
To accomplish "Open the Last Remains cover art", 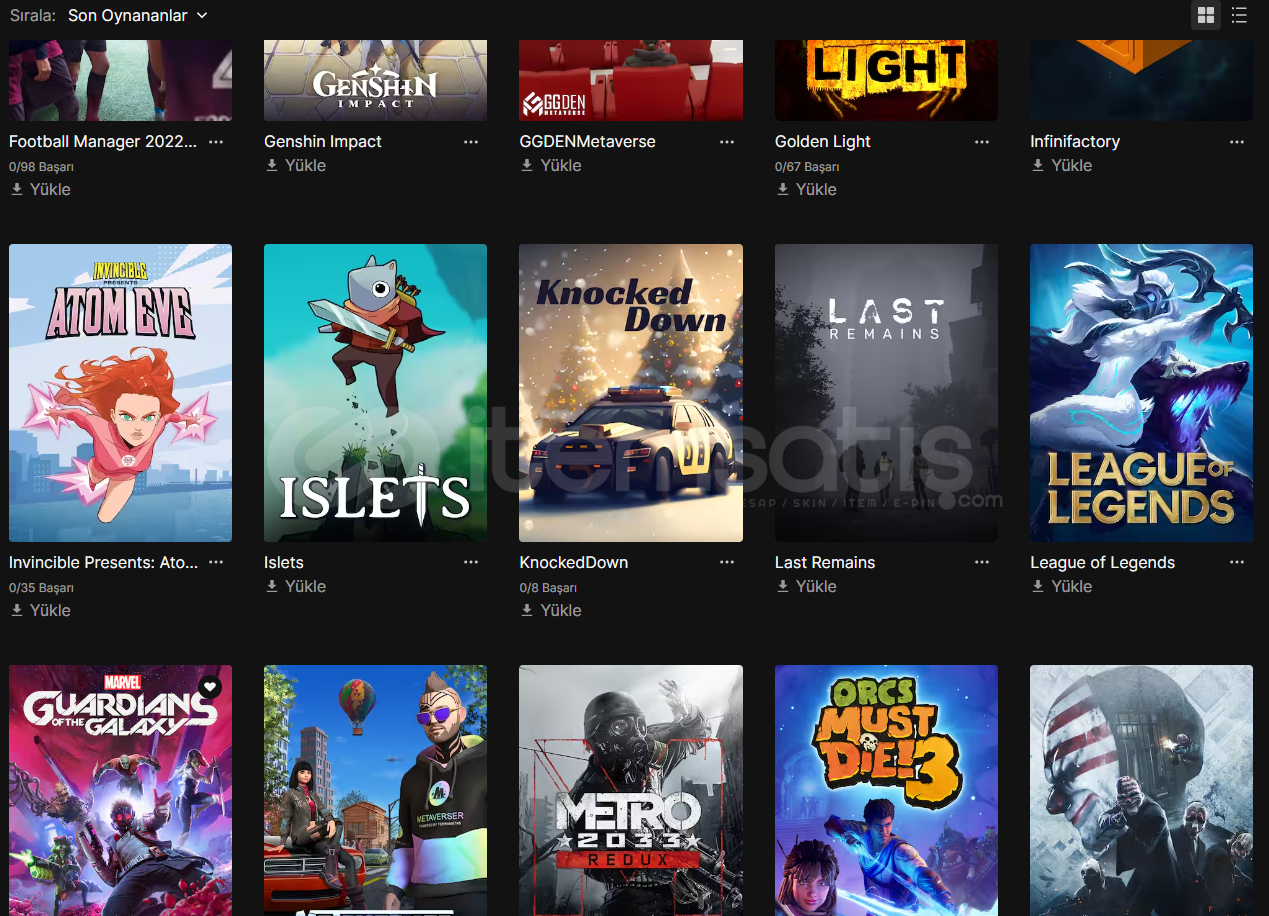I will pos(886,393).
